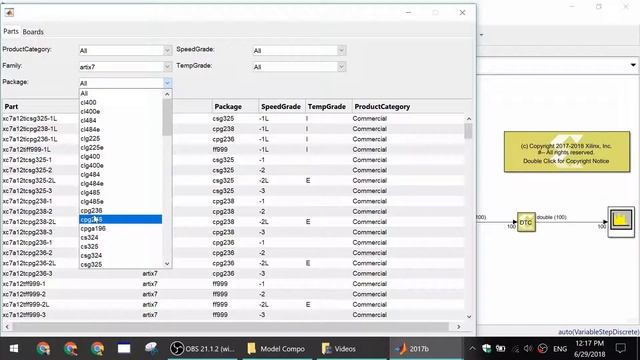This screenshot has width=640, height=360.
Task: Choose 'cl484e' in the Package list
Action: 120,129
